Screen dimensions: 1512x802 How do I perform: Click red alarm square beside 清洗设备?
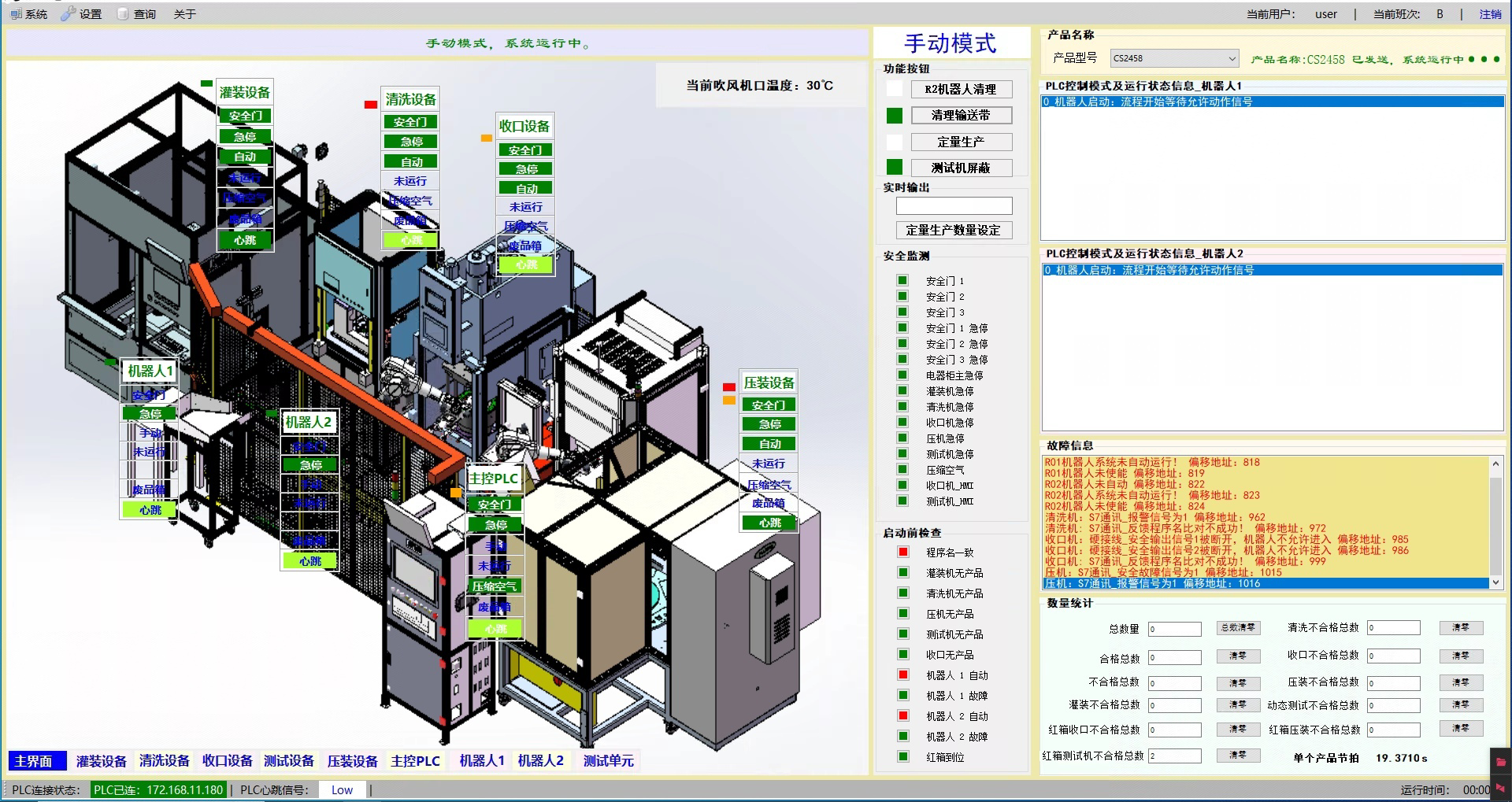point(370,104)
